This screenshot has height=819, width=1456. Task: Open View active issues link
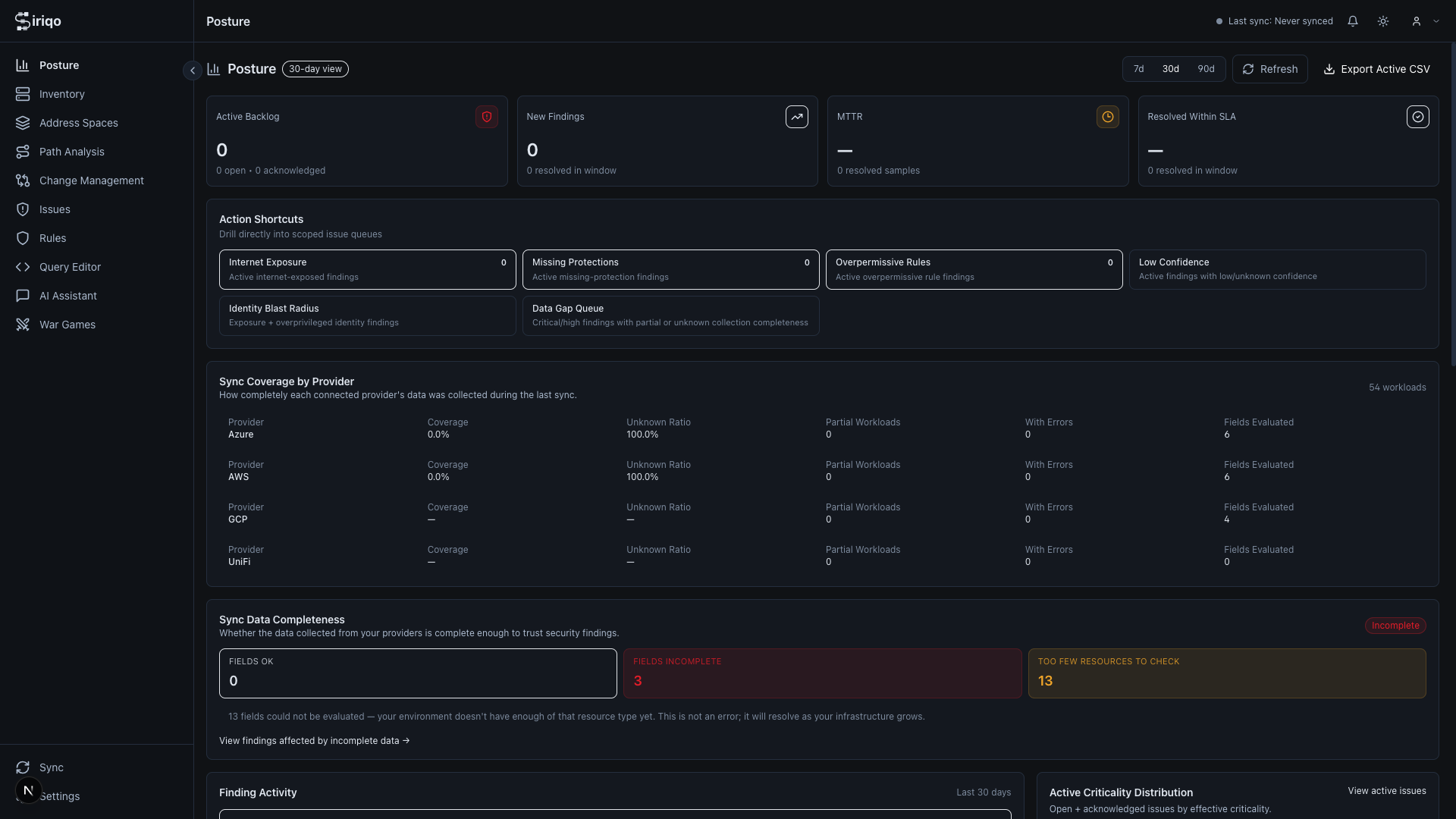tap(1387, 790)
